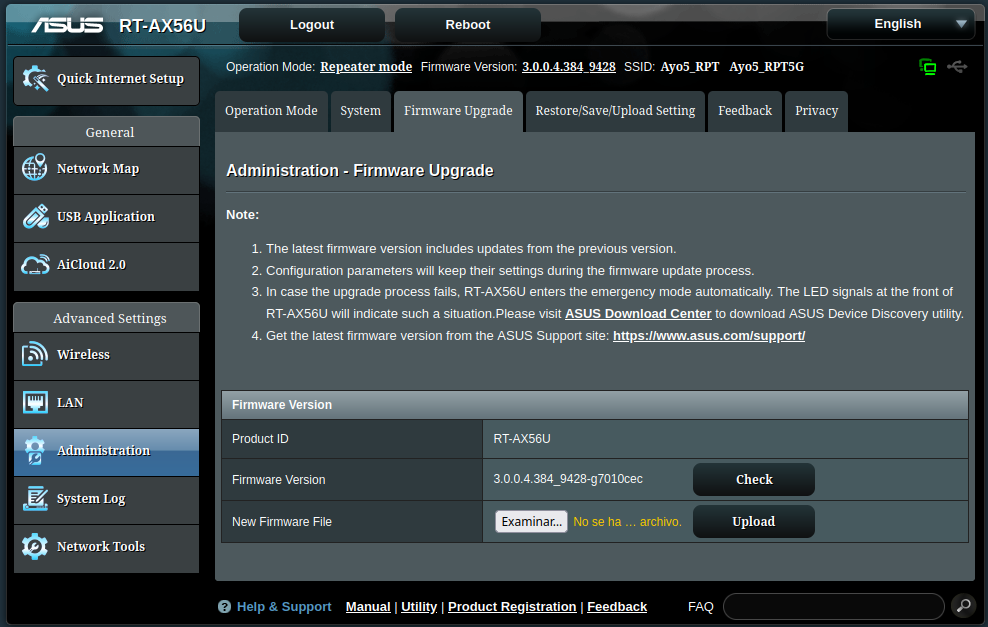Screen dimensions: 988x627
Task: Open the asus.com/support link
Action: [709, 336]
